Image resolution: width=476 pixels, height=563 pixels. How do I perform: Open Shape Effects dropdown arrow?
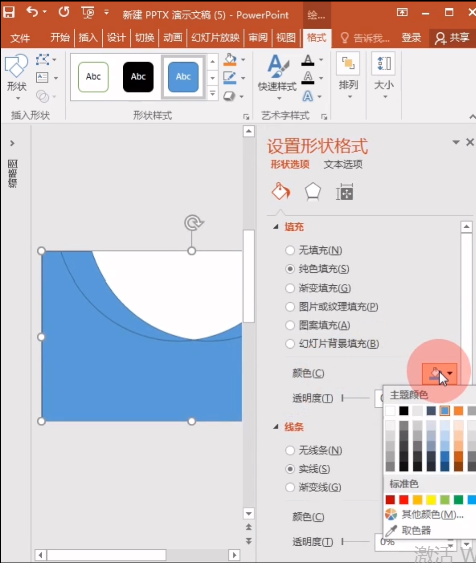point(242,96)
